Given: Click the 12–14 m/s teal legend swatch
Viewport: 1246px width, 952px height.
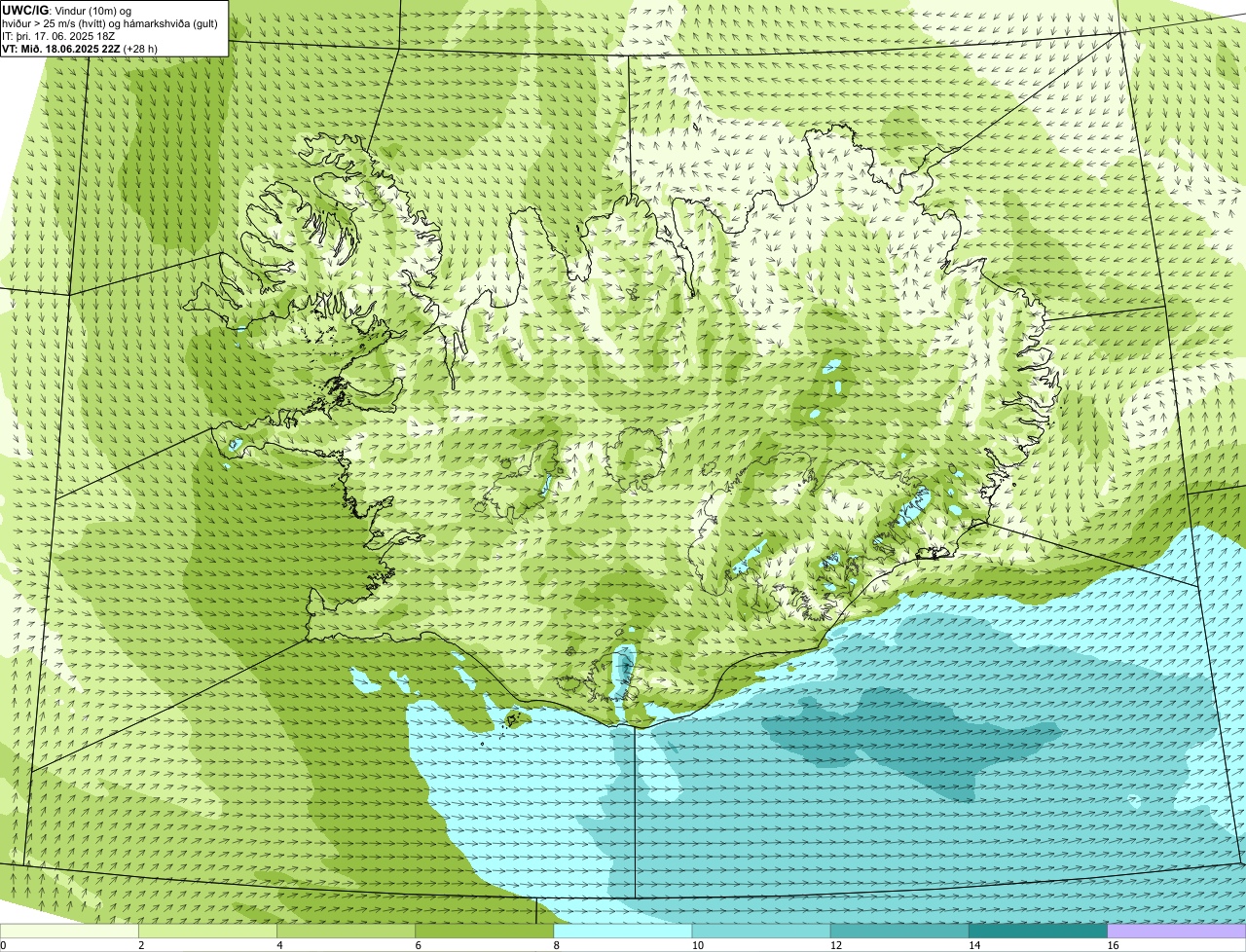Looking at the screenshot, I should pyautogui.click(x=899, y=931).
